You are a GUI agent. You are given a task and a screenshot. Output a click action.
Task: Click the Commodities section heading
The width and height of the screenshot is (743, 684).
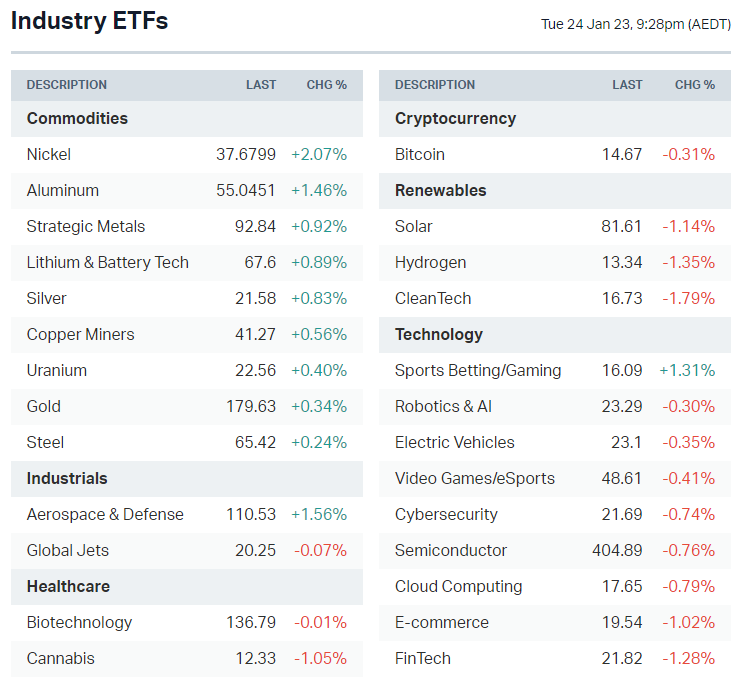tap(77, 118)
